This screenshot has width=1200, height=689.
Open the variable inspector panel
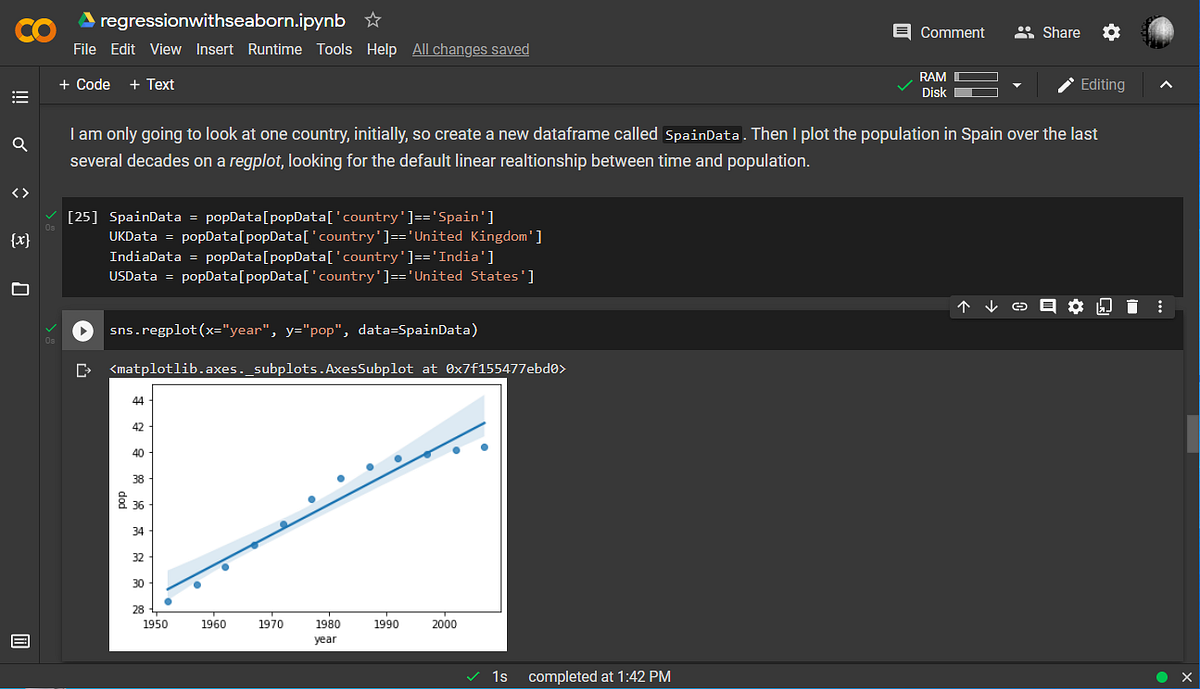click(19, 240)
